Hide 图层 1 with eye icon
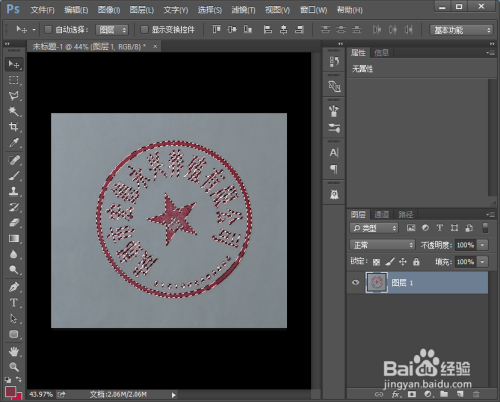The height and width of the screenshot is (402, 500). tap(356, 283)
